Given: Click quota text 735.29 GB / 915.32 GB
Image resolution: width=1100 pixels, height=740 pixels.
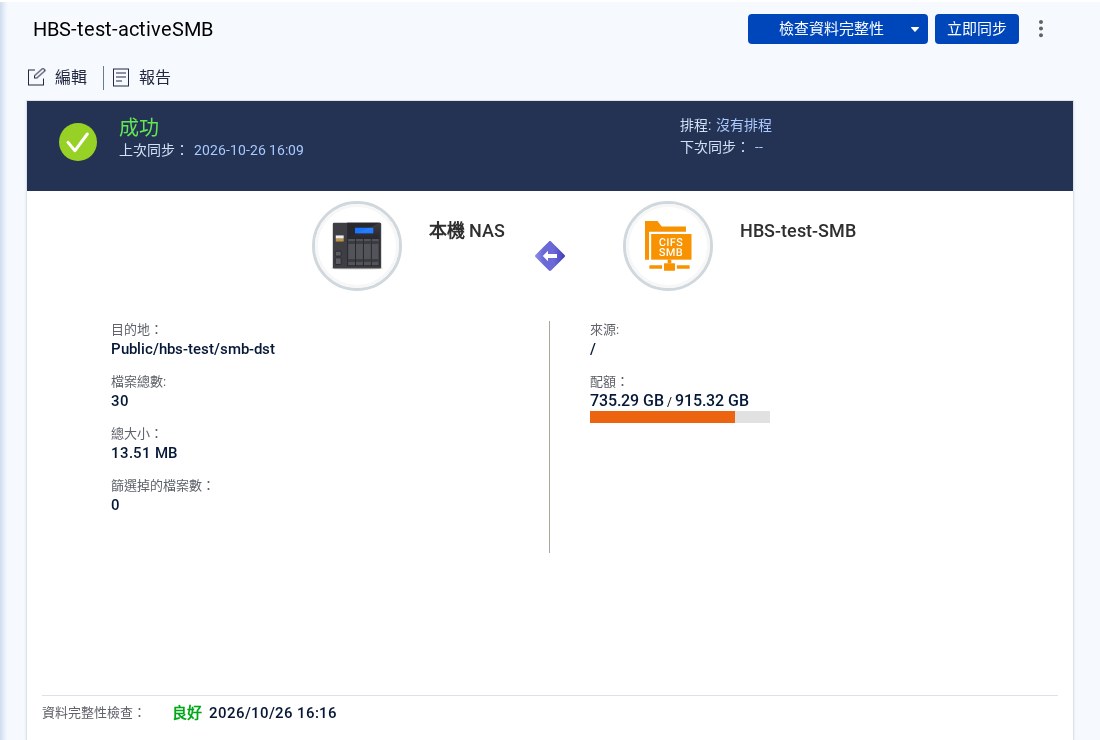Looking at the screenshot, I should 669,401.
